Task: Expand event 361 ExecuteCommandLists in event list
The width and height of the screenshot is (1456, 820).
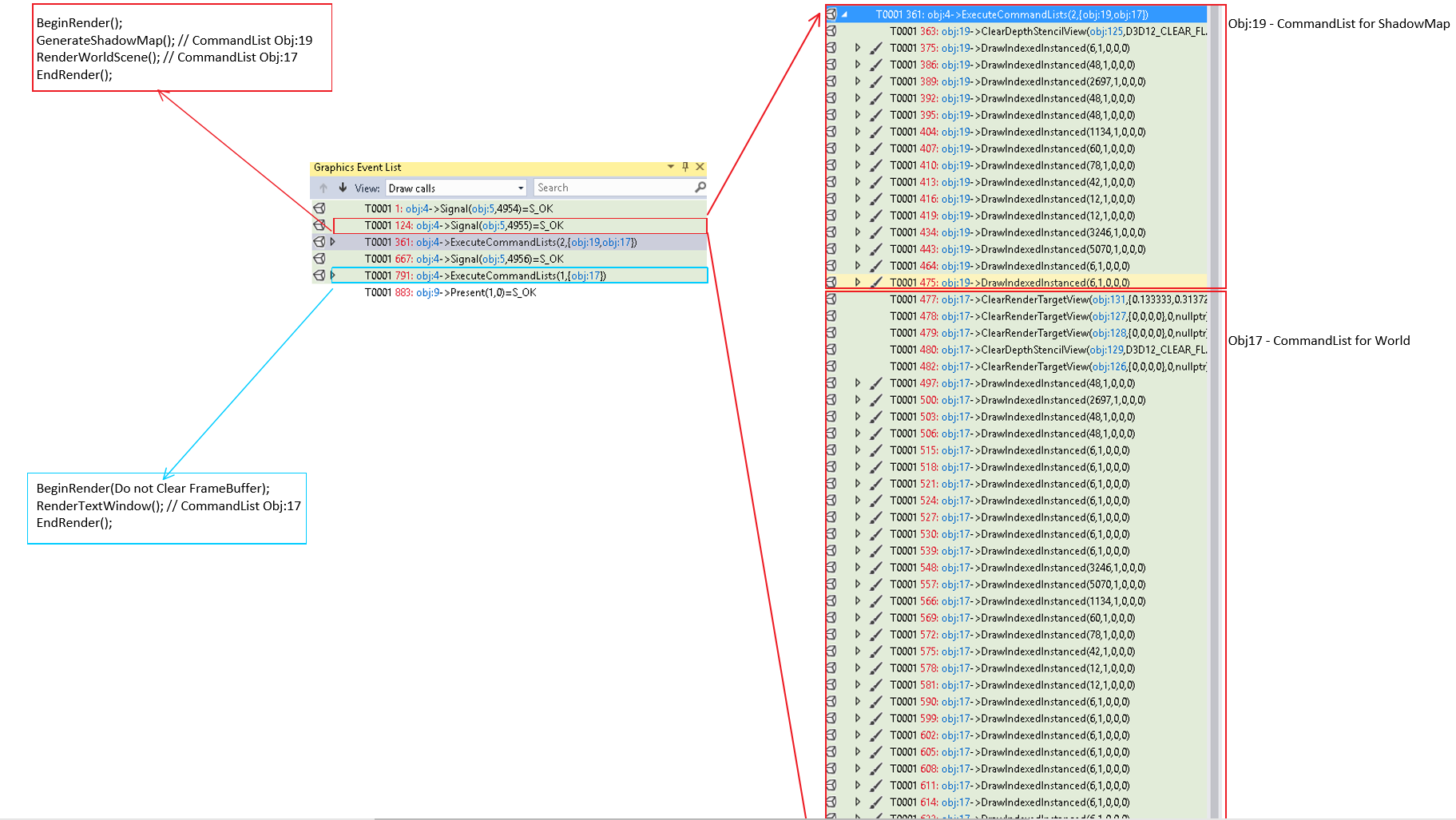Action: click(333, 242)
